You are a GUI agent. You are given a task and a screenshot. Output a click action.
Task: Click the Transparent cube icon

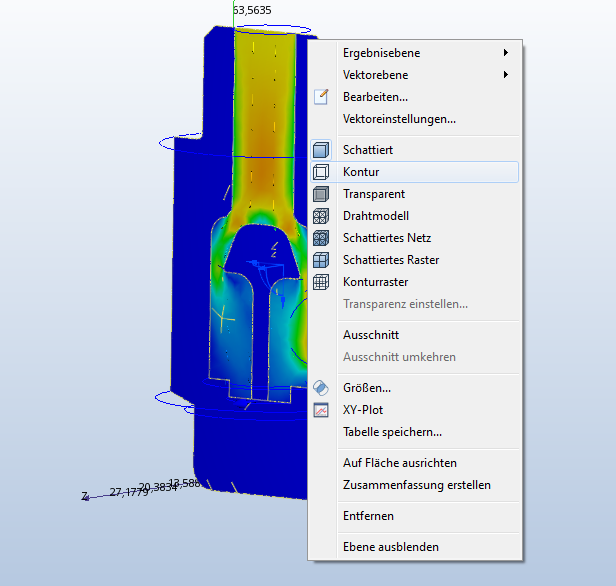pyautogui.click(x=321, y=194)
